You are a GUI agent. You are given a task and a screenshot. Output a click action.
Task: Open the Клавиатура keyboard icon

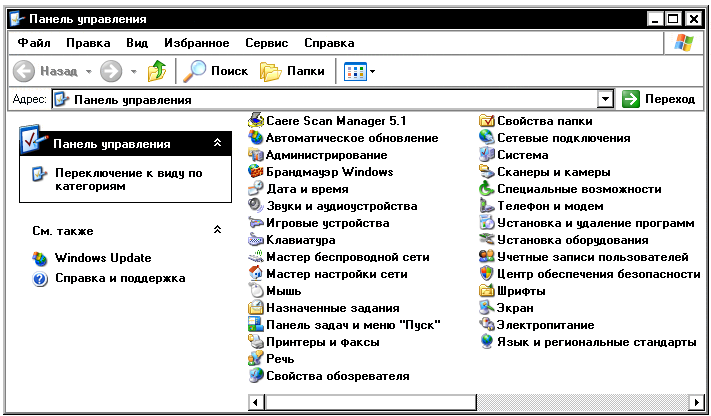pos(256,240)
